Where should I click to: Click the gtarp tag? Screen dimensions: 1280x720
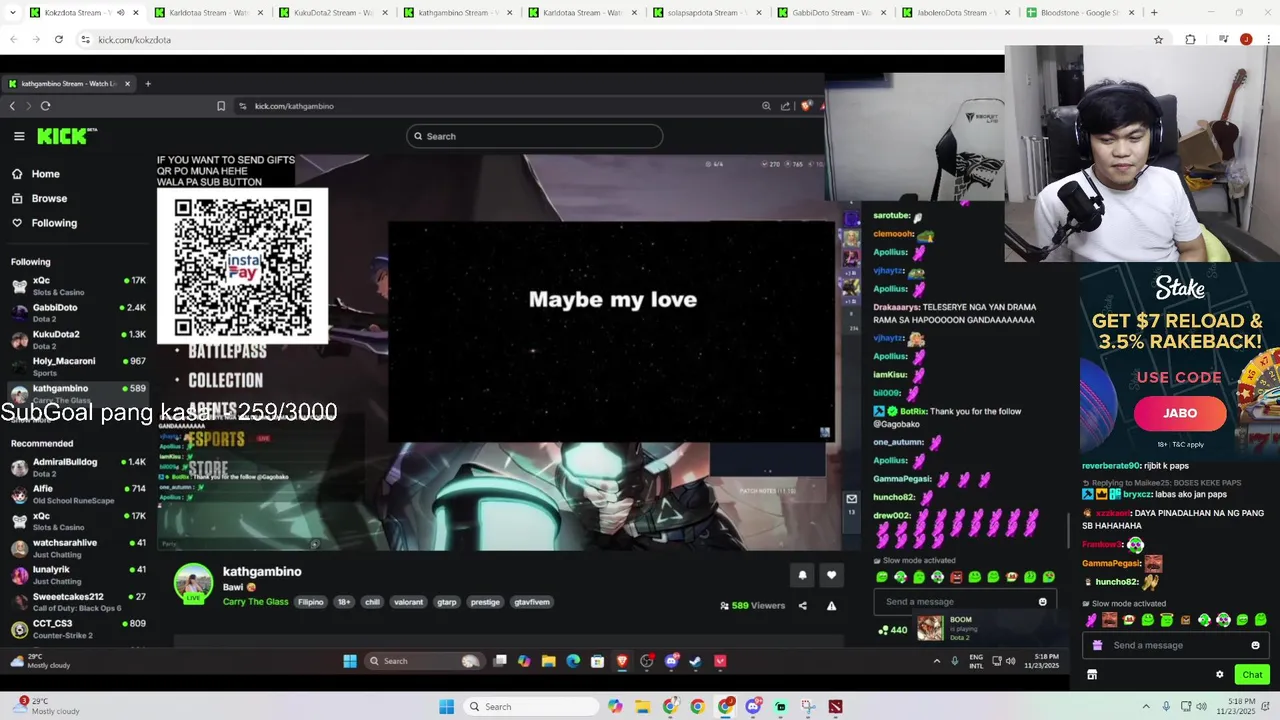[x=446, y=602]
